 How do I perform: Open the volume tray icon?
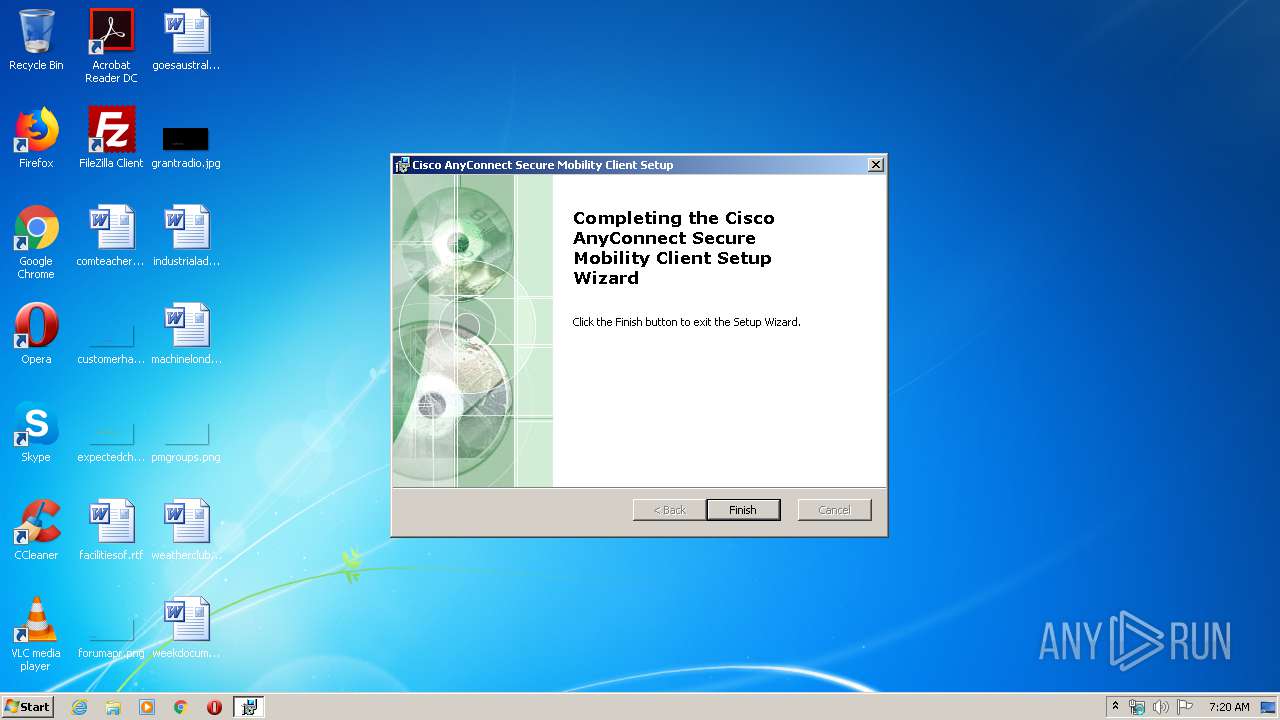[1160, 707]
